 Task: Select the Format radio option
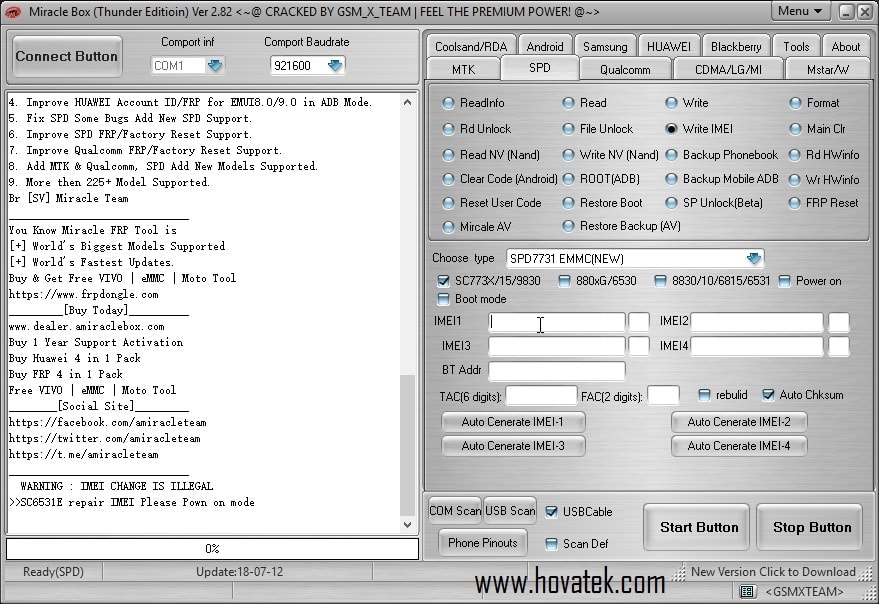pyautogui.click(x=815, y=103)
